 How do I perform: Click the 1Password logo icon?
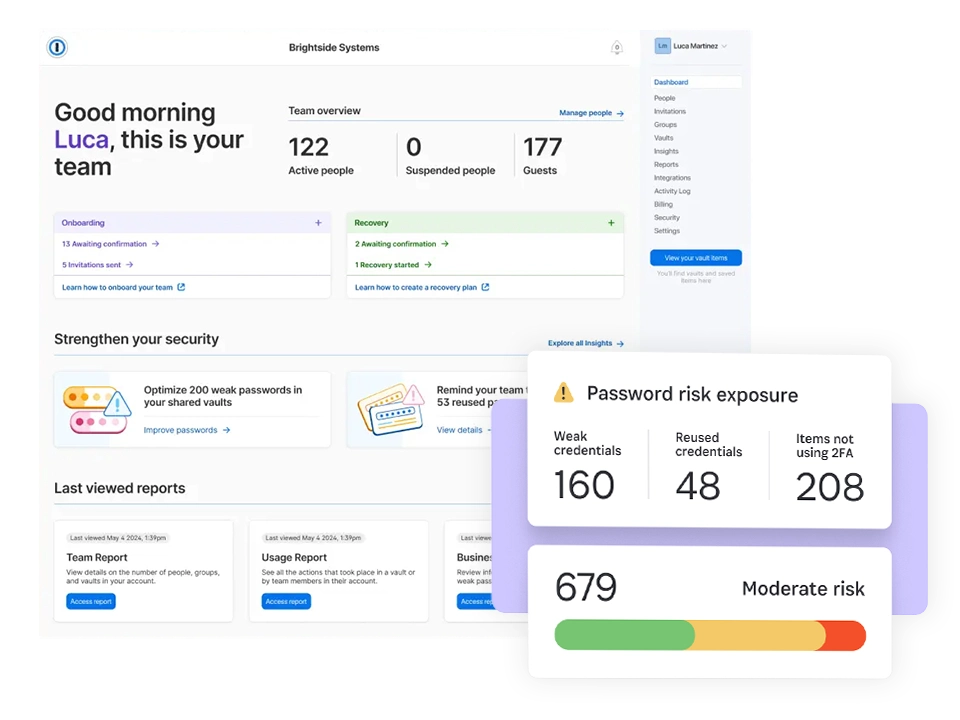[x=57, y=47]
